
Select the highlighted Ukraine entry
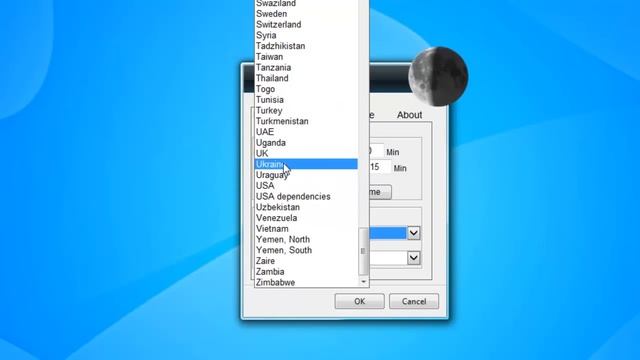click(306, 164)
